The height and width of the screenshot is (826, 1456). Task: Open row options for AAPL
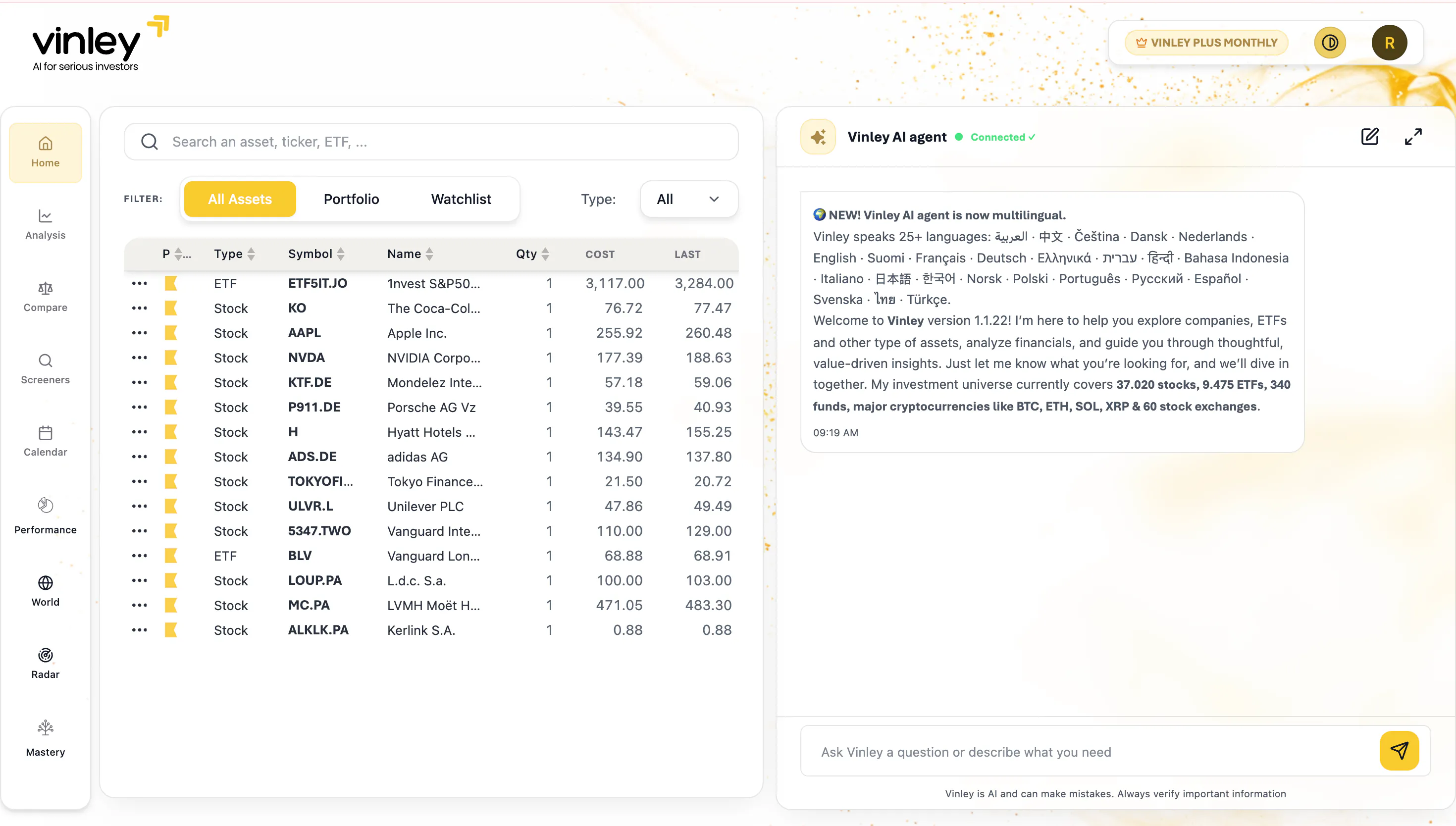pyautogui.click(x=139, y=333)
